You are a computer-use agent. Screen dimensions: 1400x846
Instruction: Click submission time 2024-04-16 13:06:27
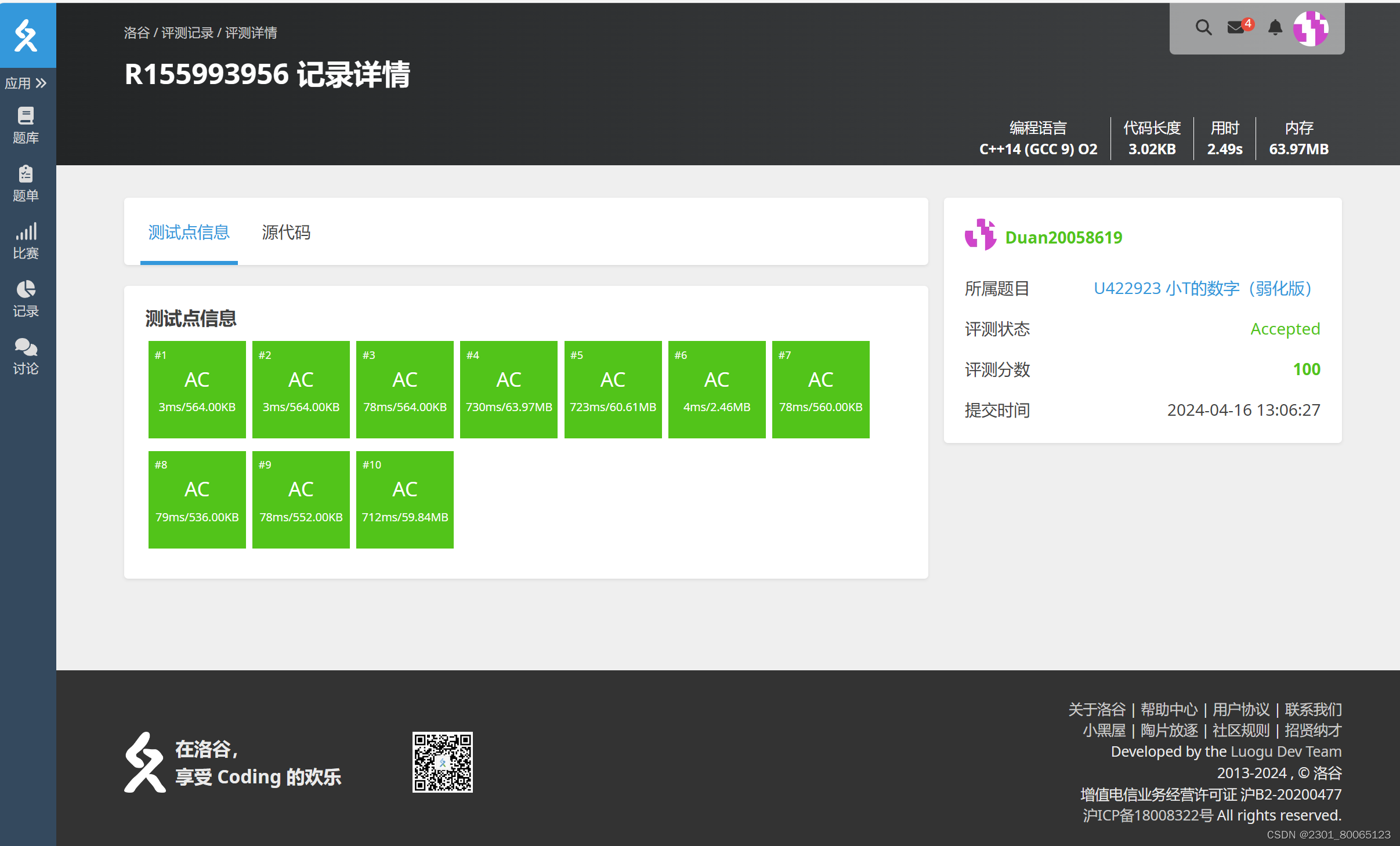pos(1243,410)
